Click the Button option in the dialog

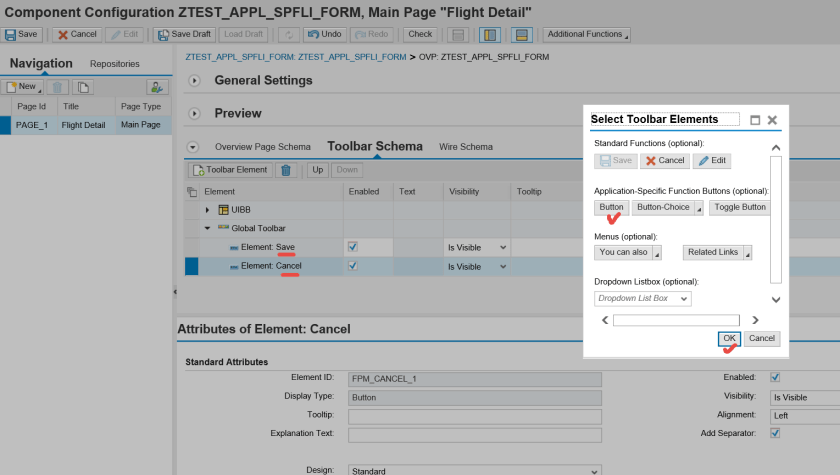(x=610, y=207)
